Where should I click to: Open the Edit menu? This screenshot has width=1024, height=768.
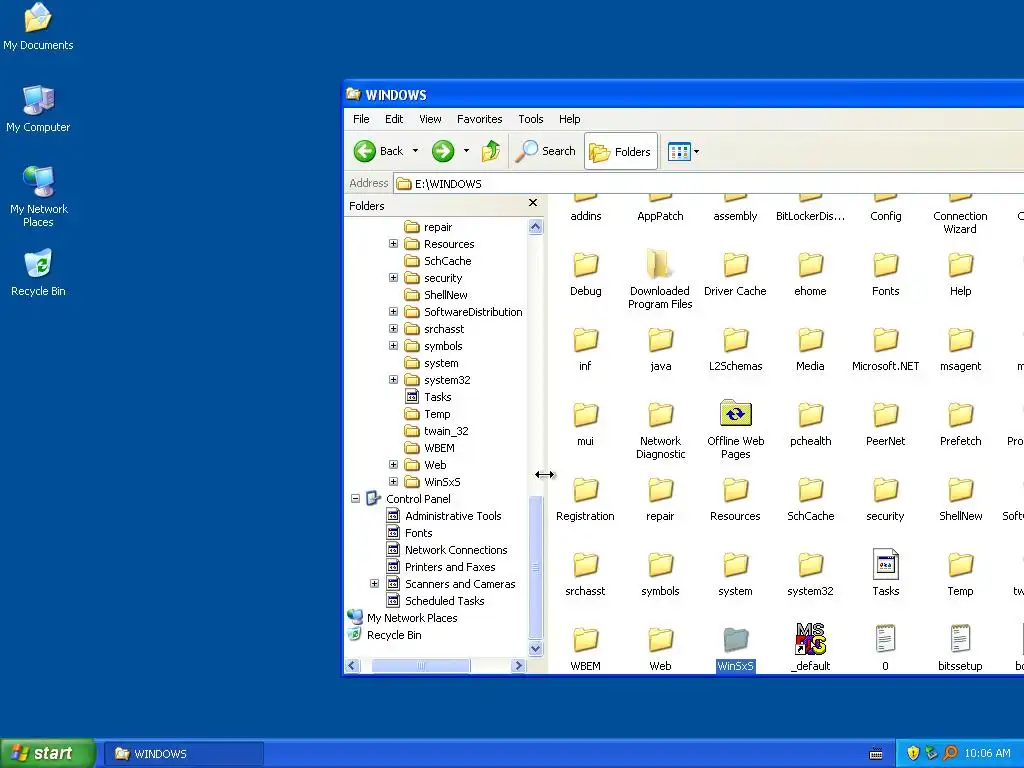(x=394, y=119)
